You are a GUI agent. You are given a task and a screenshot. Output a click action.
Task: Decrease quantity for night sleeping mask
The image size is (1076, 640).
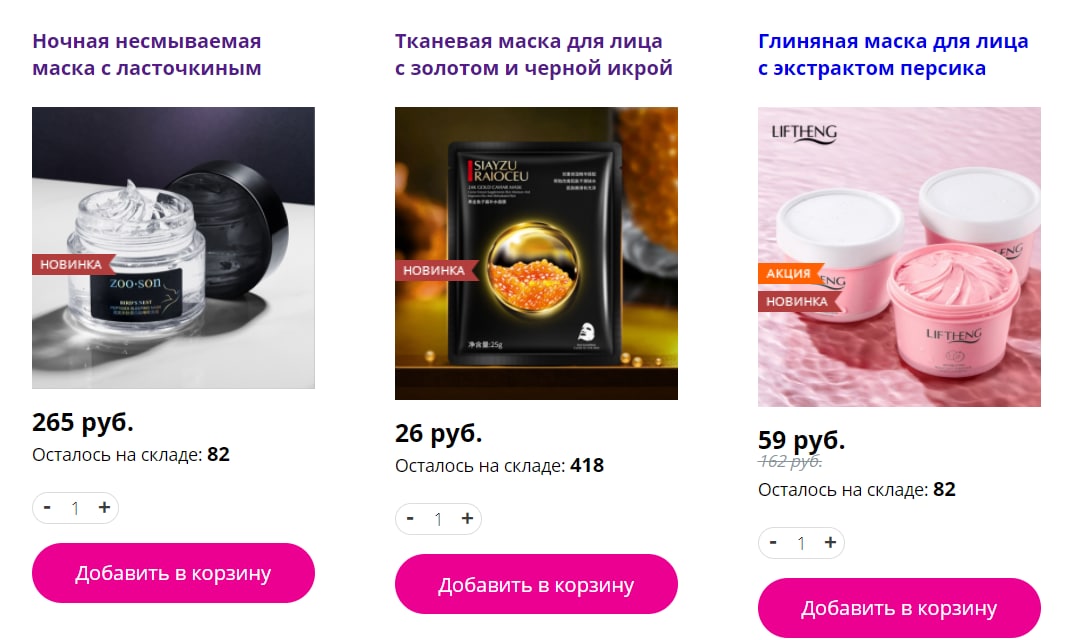point(47,508)
